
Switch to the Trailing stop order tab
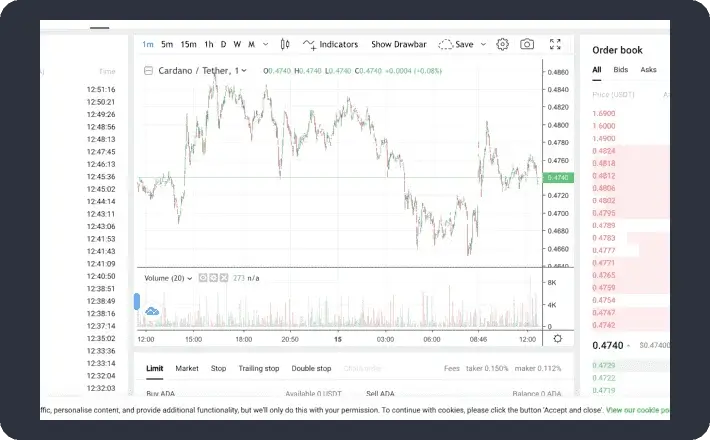(258, 368)
